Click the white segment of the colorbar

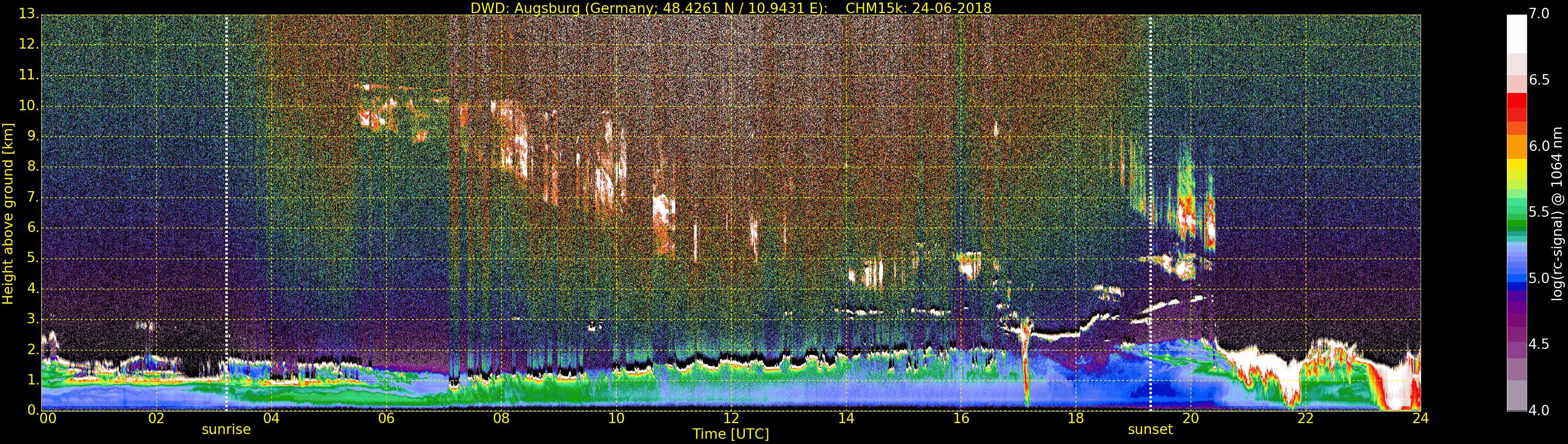[x=1516, y=34]
